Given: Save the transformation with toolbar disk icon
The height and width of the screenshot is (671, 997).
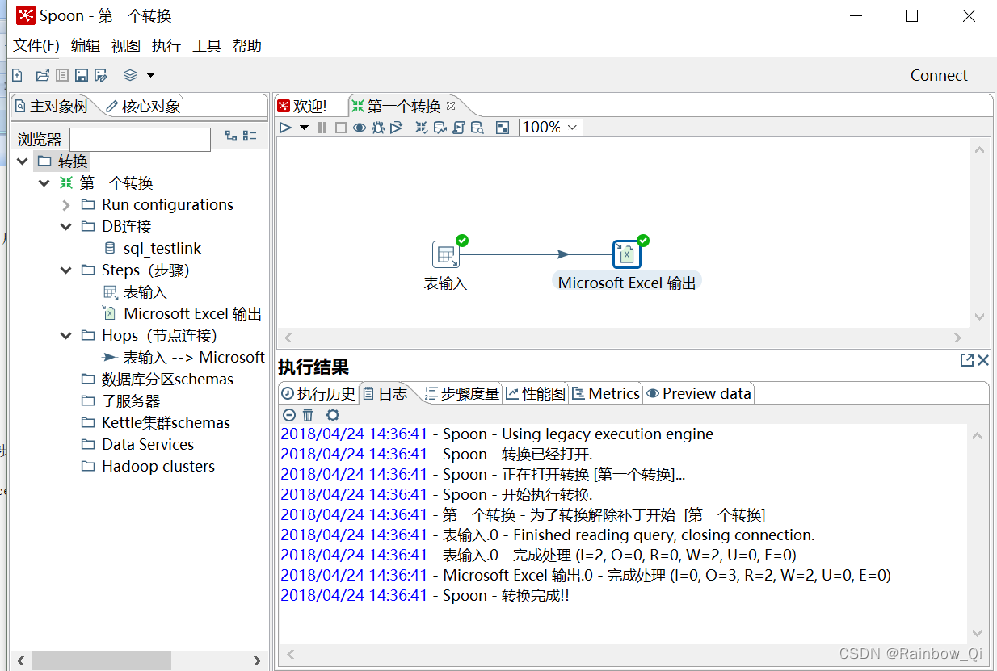Looking at the screenshot, I should [81, 76].
